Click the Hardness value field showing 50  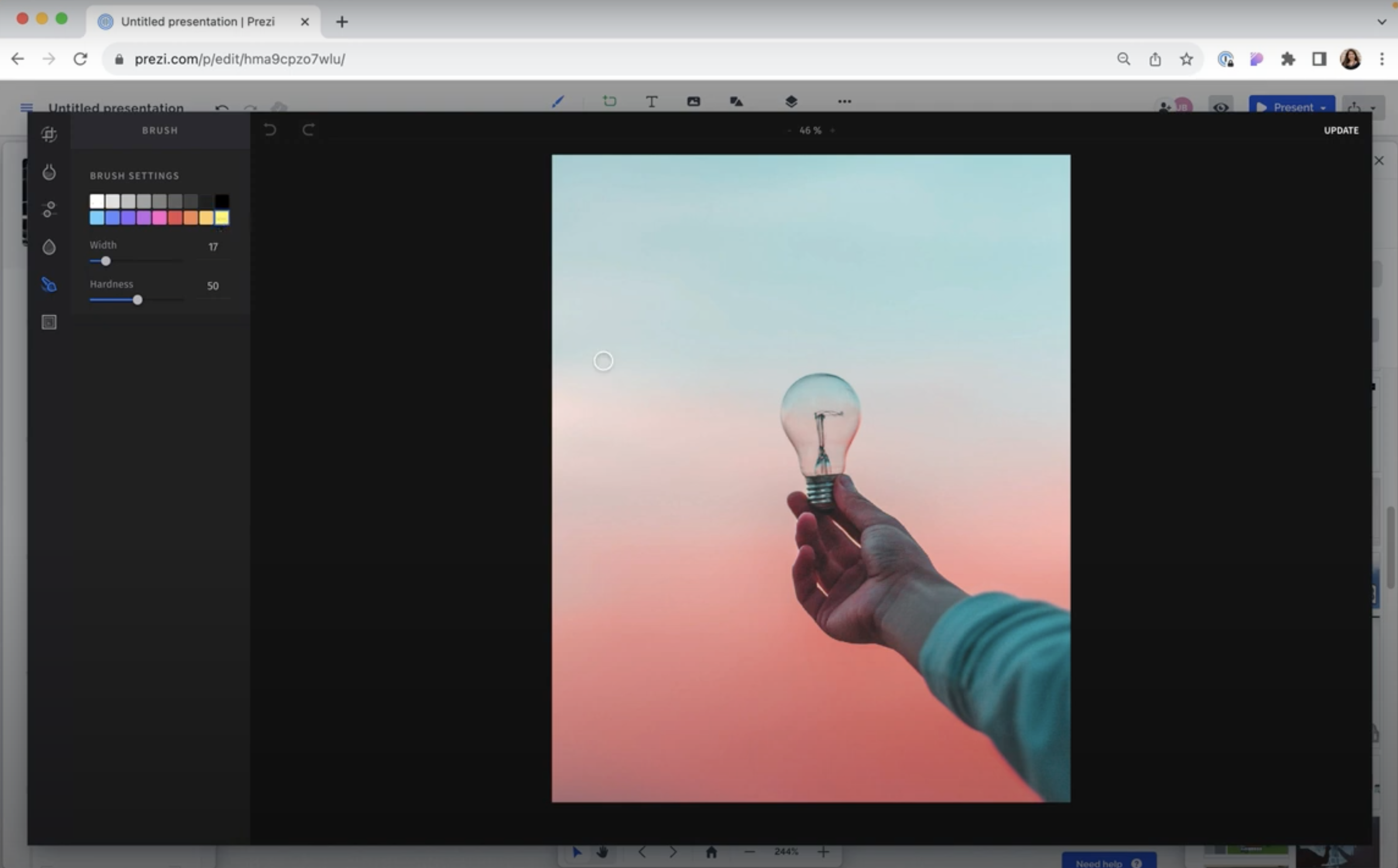pyautogui.click(x=212, y=286)
